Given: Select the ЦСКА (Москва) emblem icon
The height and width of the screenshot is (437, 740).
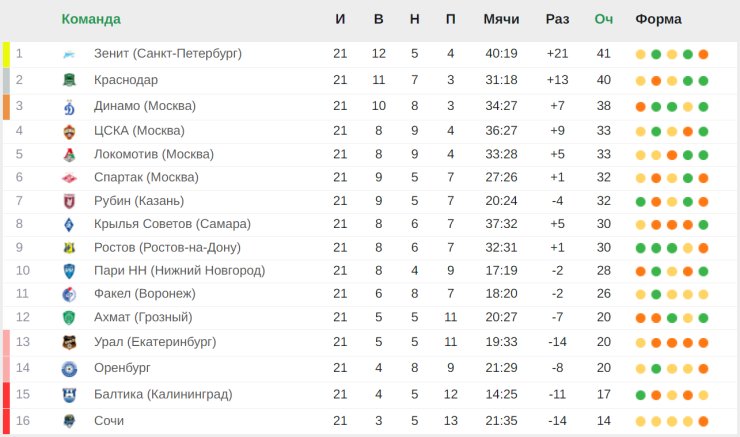Looking at the screenshot, I should click(x=69, y=131).
